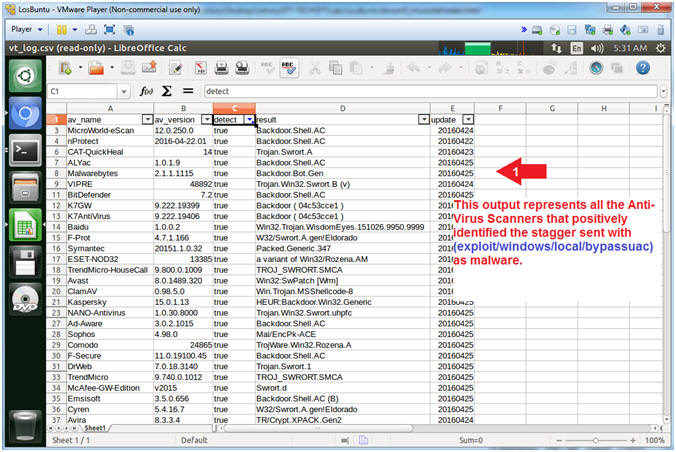
Task: Click the Open folder toolbar icon
Action: pyautogui.click(x=96, y=68)
